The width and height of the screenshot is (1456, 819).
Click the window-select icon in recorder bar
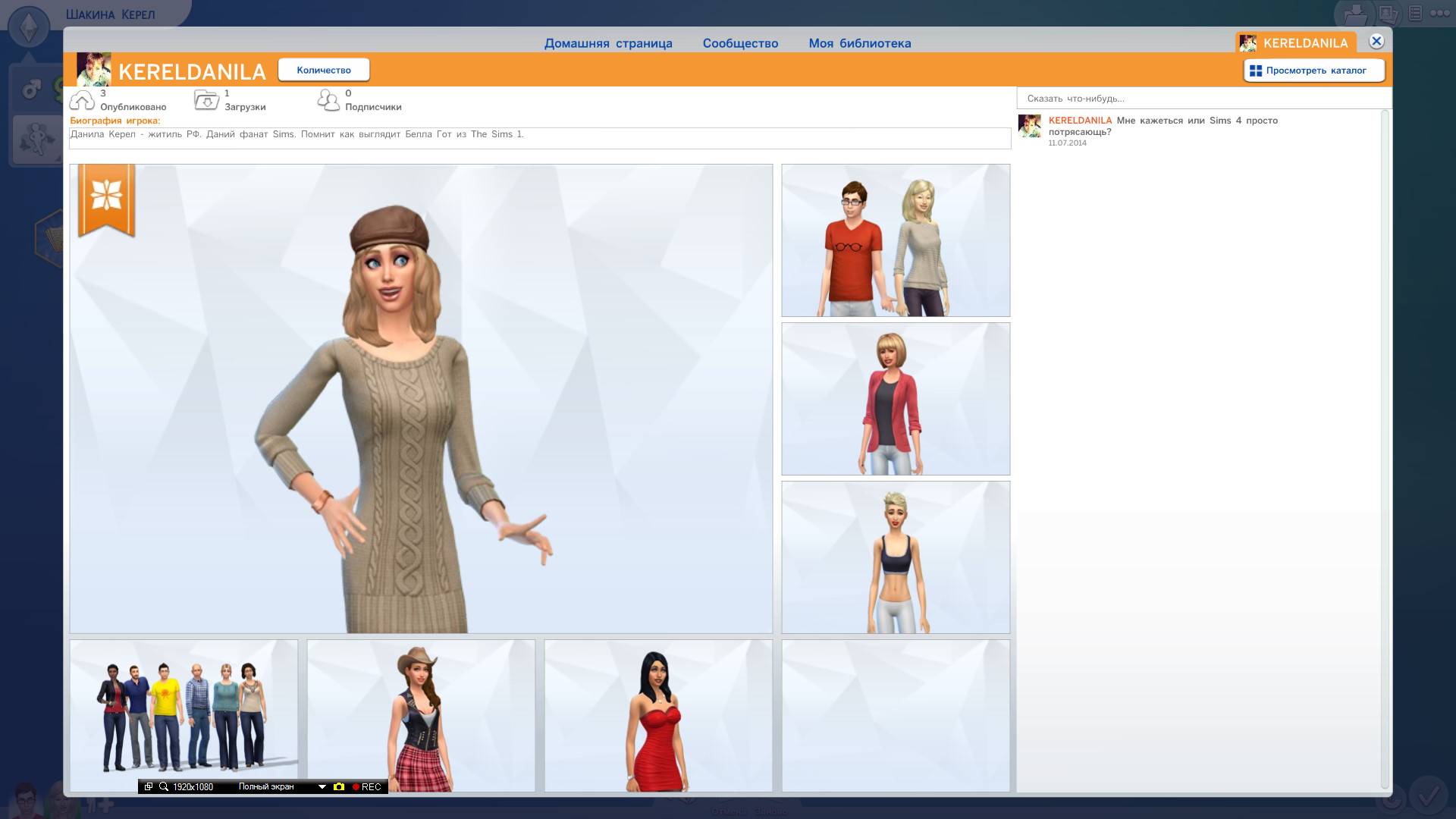149,787
